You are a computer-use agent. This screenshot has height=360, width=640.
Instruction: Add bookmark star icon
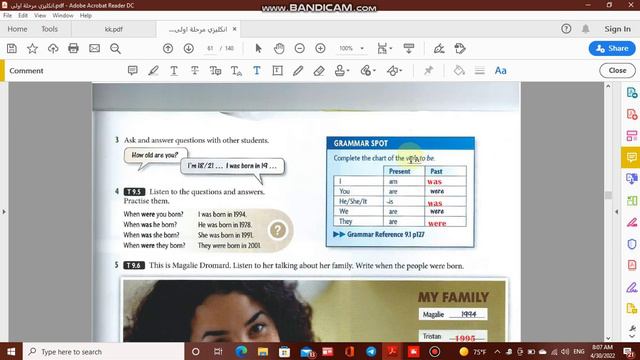[x=32, y=49]
